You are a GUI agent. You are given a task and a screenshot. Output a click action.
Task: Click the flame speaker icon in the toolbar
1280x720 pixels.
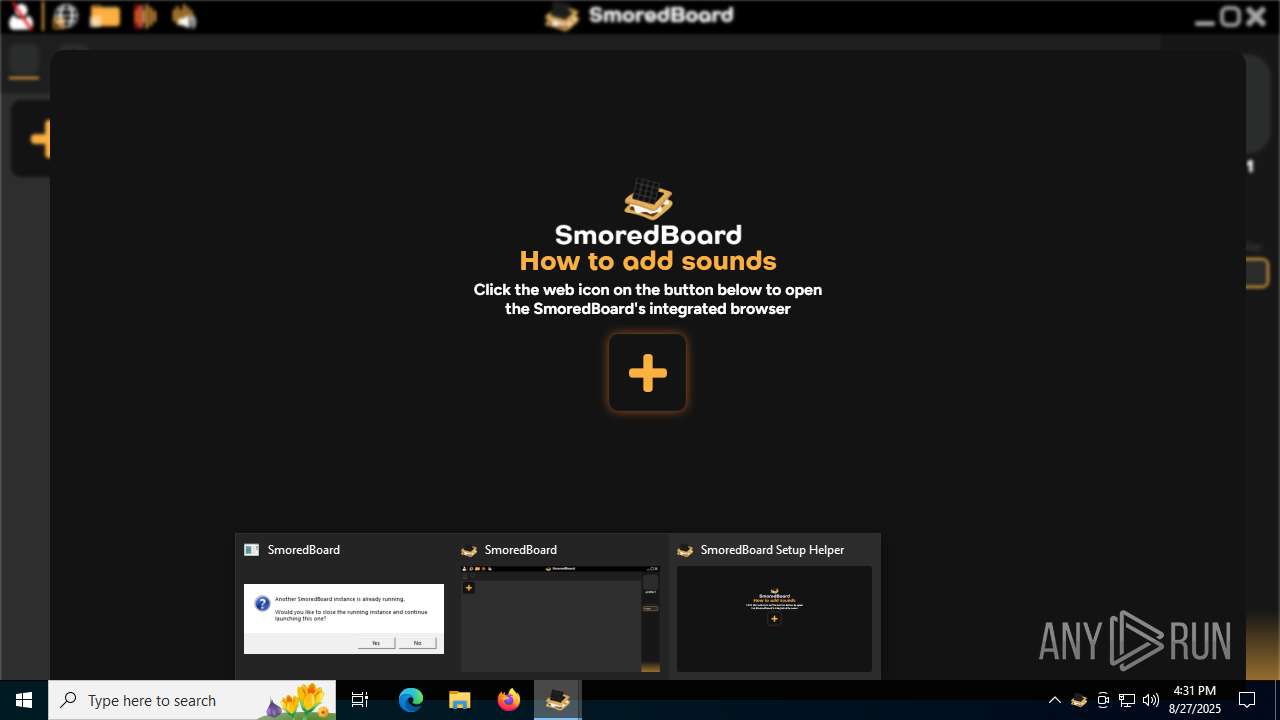click(x=184, y=16)
